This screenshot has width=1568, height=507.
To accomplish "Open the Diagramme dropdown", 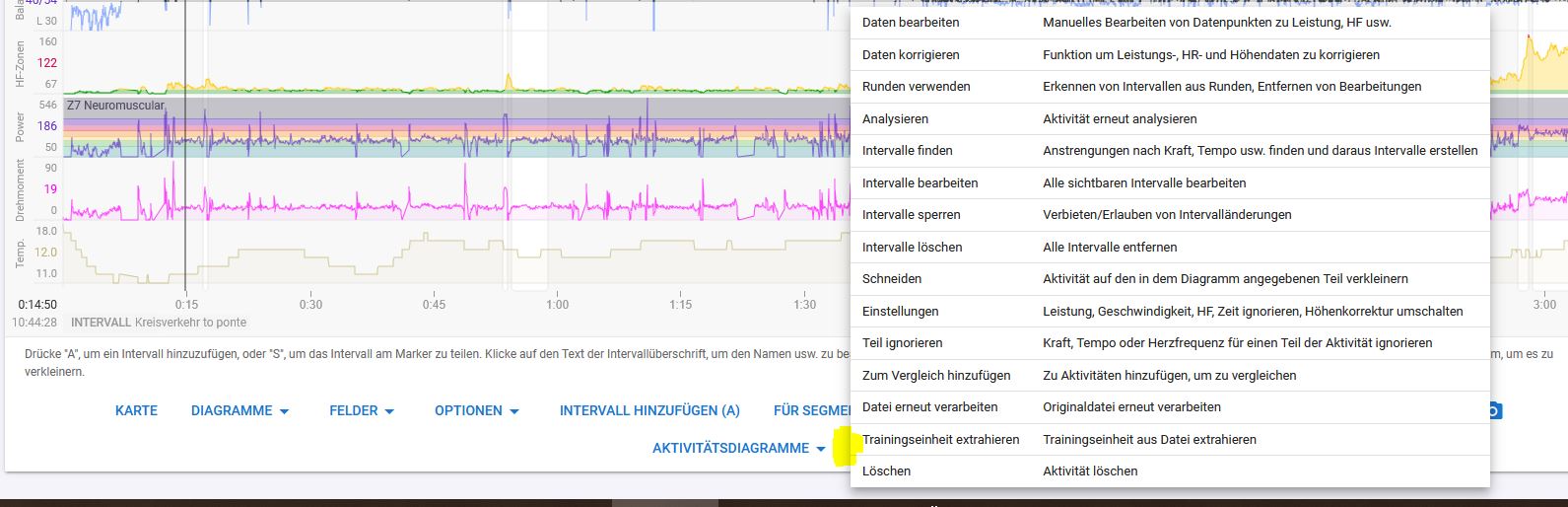I will tap(240, 410).
